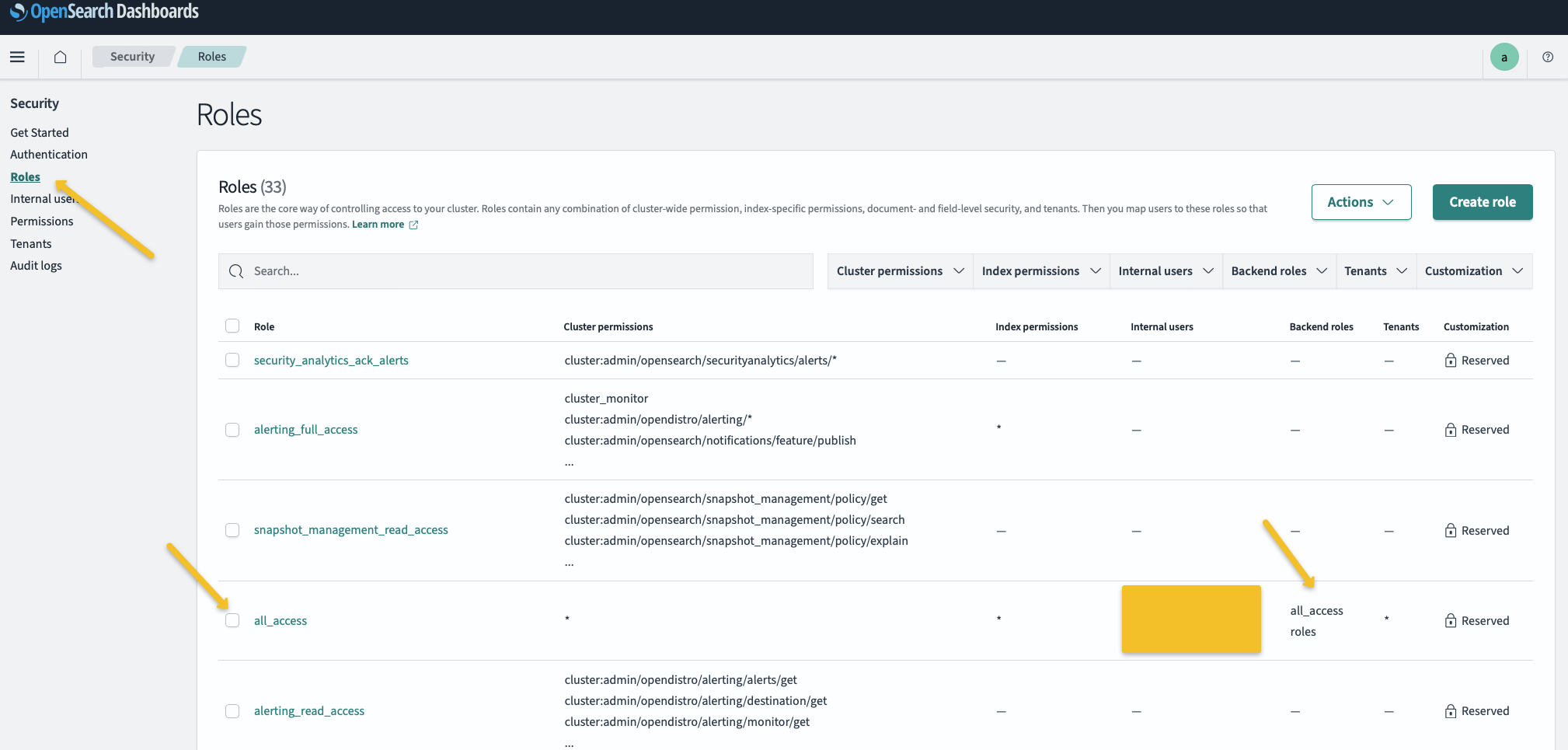Toggle the select-all roles checkbox
Viewport: 1568px width, 750px height.
(x=232, y=326)
